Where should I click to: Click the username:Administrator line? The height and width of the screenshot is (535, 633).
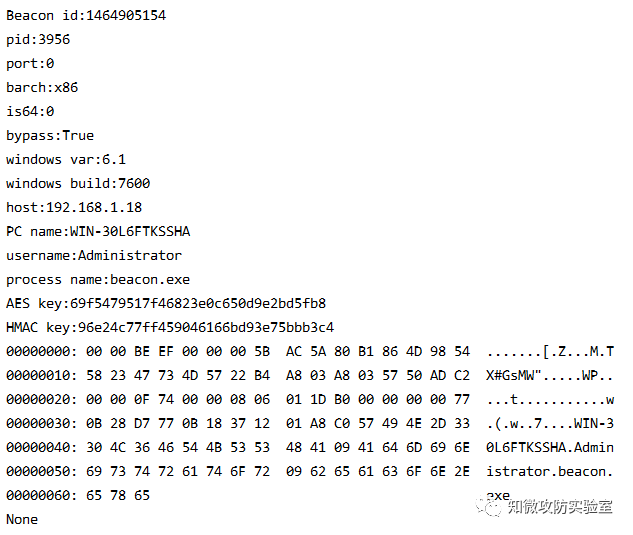94,256
